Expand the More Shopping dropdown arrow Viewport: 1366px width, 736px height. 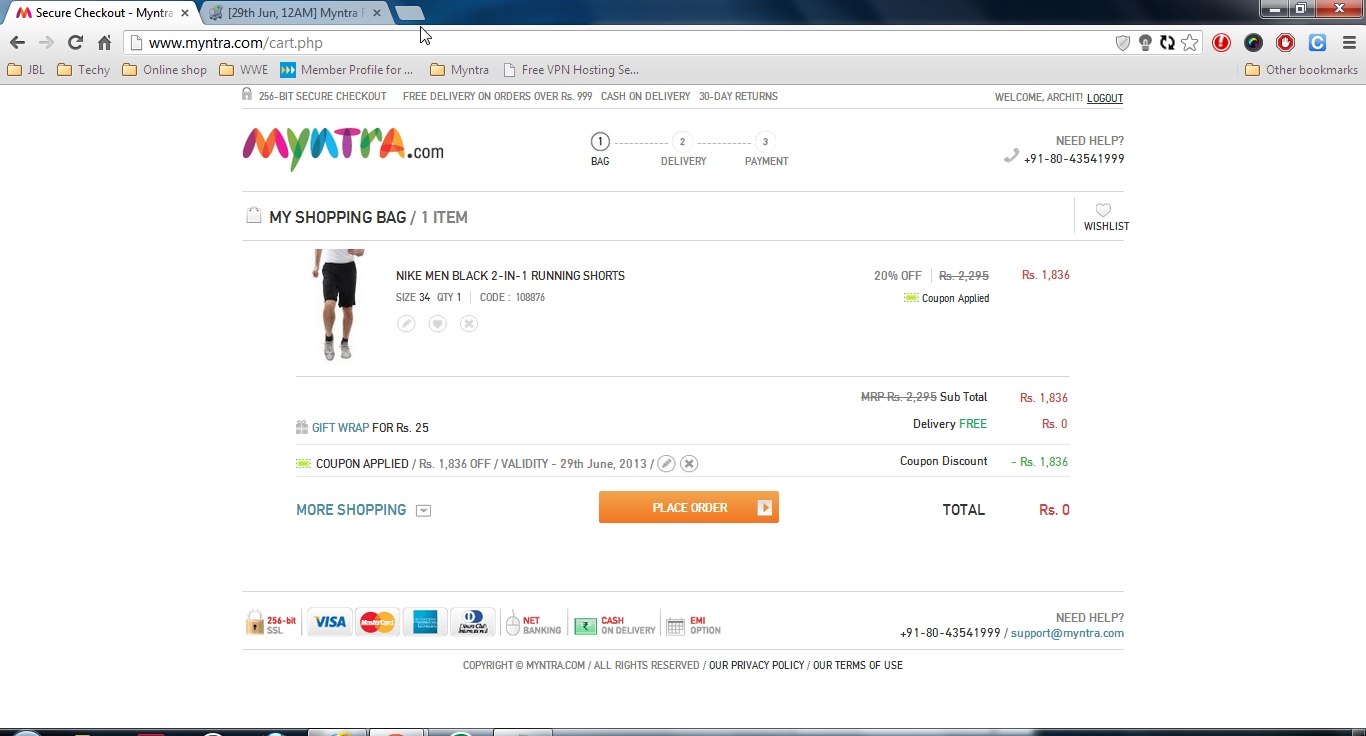pos(423,510)
